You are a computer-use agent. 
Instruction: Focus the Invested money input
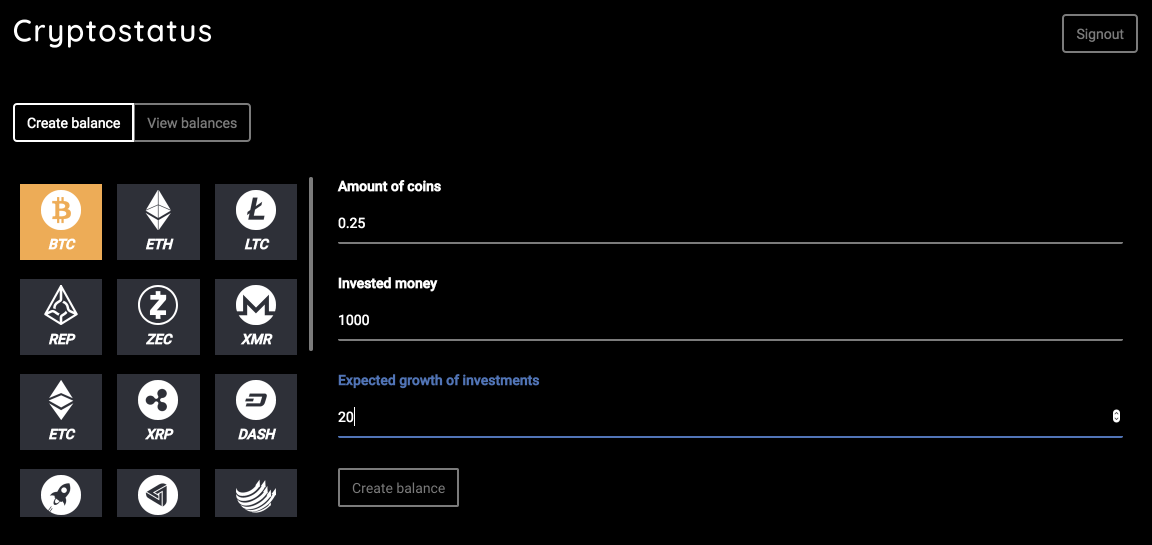click(730, 320)
